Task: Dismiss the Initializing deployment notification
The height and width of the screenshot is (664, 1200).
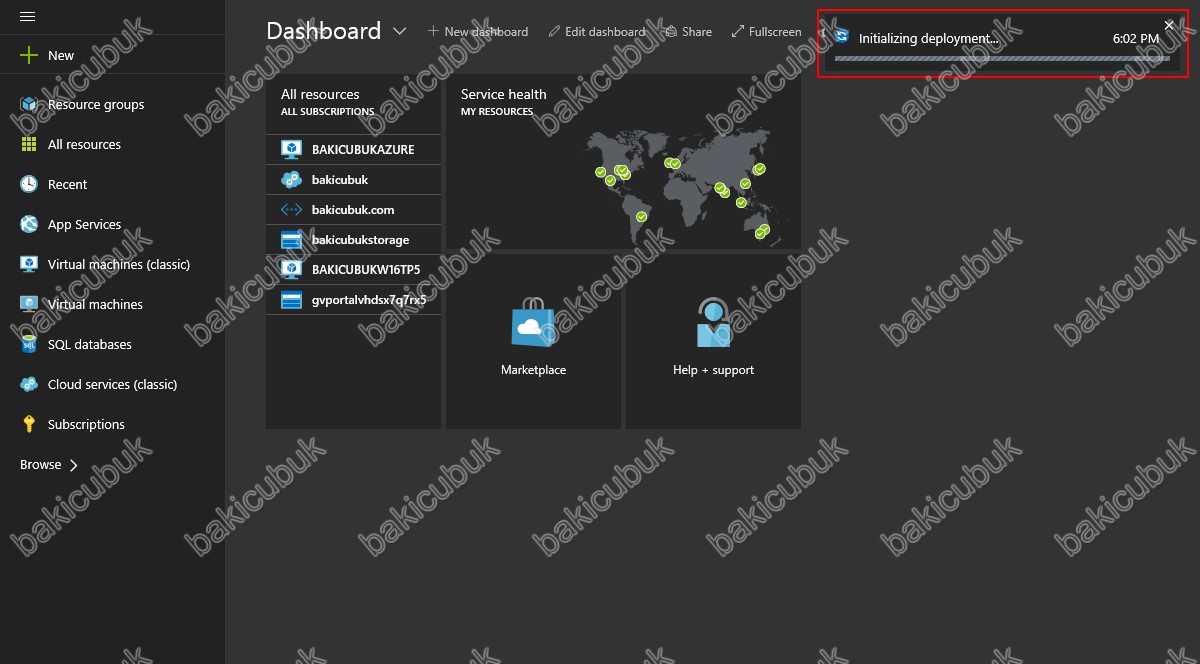Action: pyautogui.click(x=1169, y=25)
